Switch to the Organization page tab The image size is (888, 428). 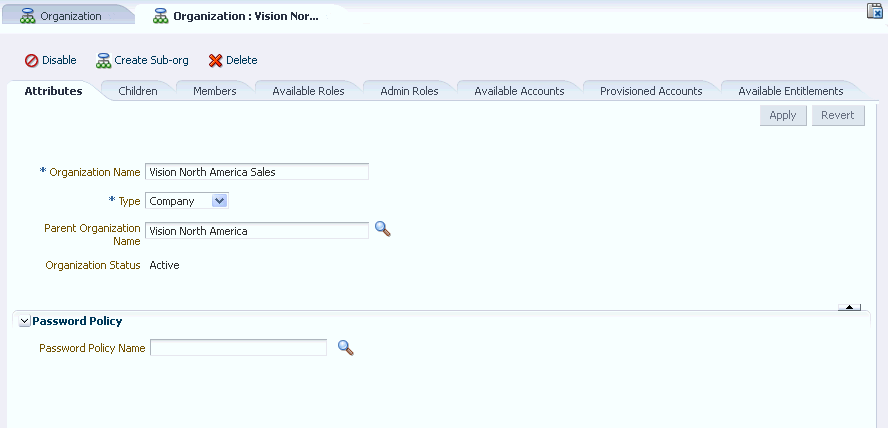tap(68, 16)
